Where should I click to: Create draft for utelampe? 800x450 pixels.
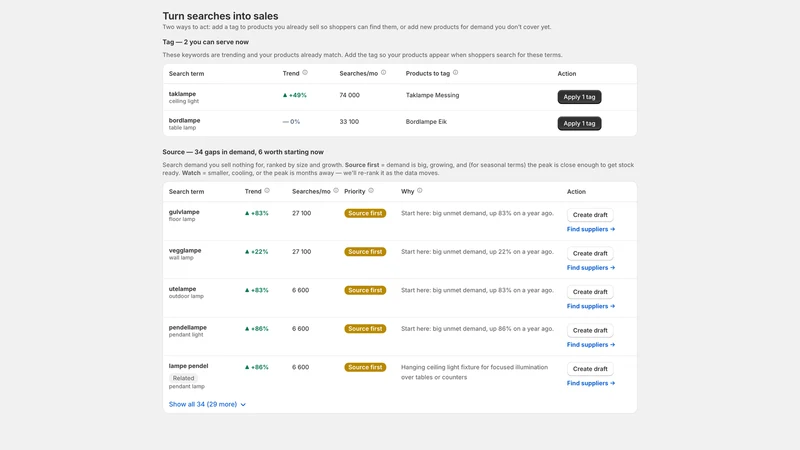point(590,292)
